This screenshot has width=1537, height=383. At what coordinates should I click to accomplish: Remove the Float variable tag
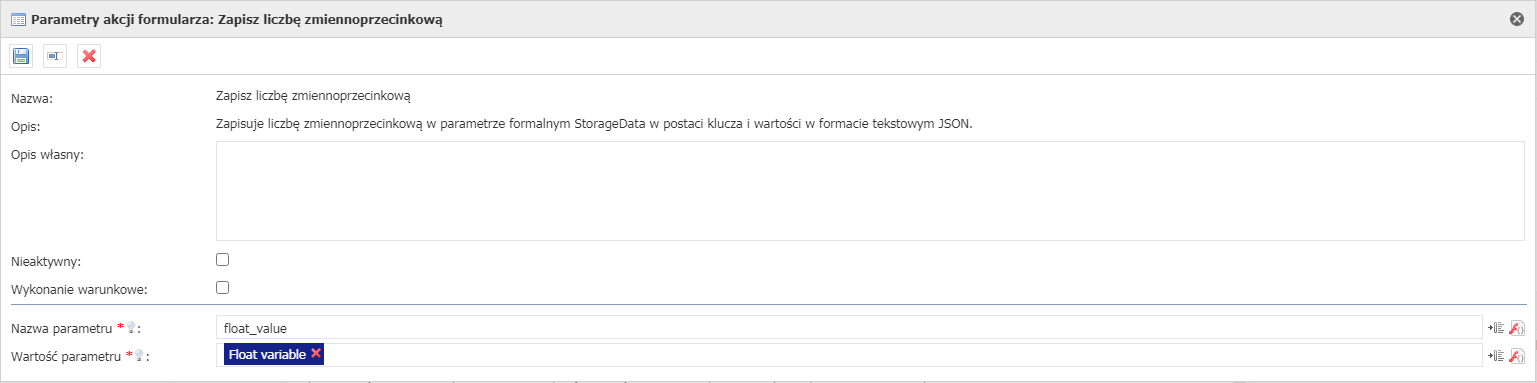316,354
